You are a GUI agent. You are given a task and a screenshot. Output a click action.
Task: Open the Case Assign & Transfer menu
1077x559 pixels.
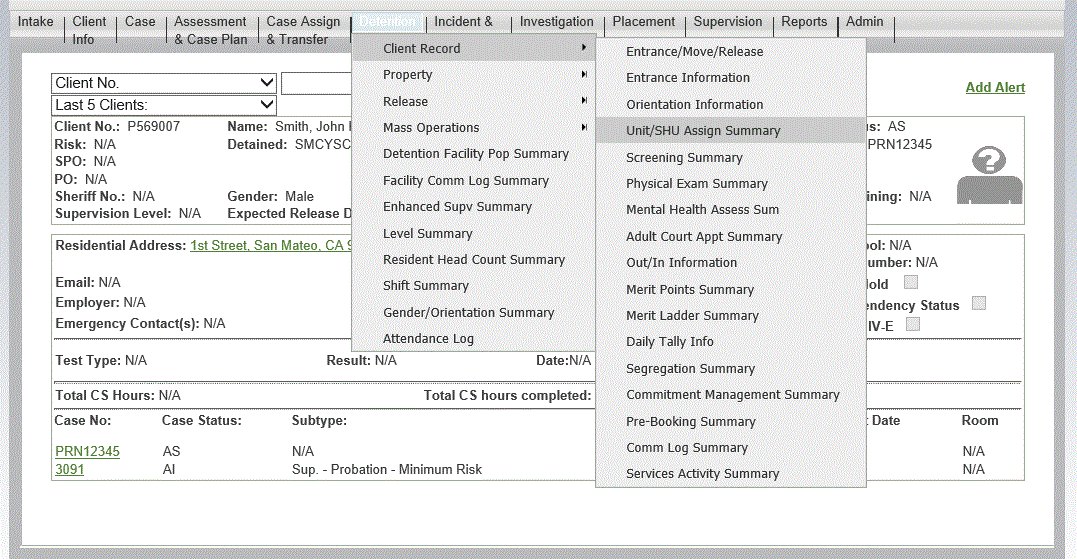point(303,30)
